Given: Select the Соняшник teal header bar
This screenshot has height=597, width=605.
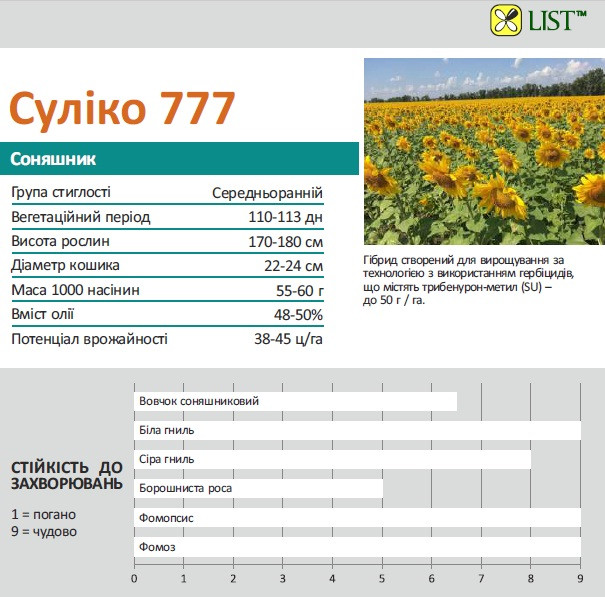Looking at the screenshot, I should 180,159.
